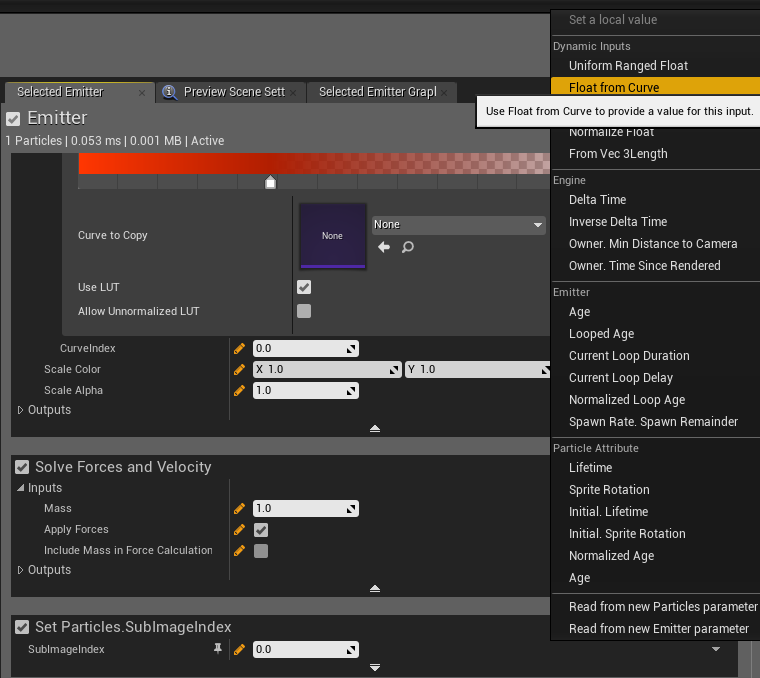
Task: Click the Mass value field
Action: [x=306, y=508]
